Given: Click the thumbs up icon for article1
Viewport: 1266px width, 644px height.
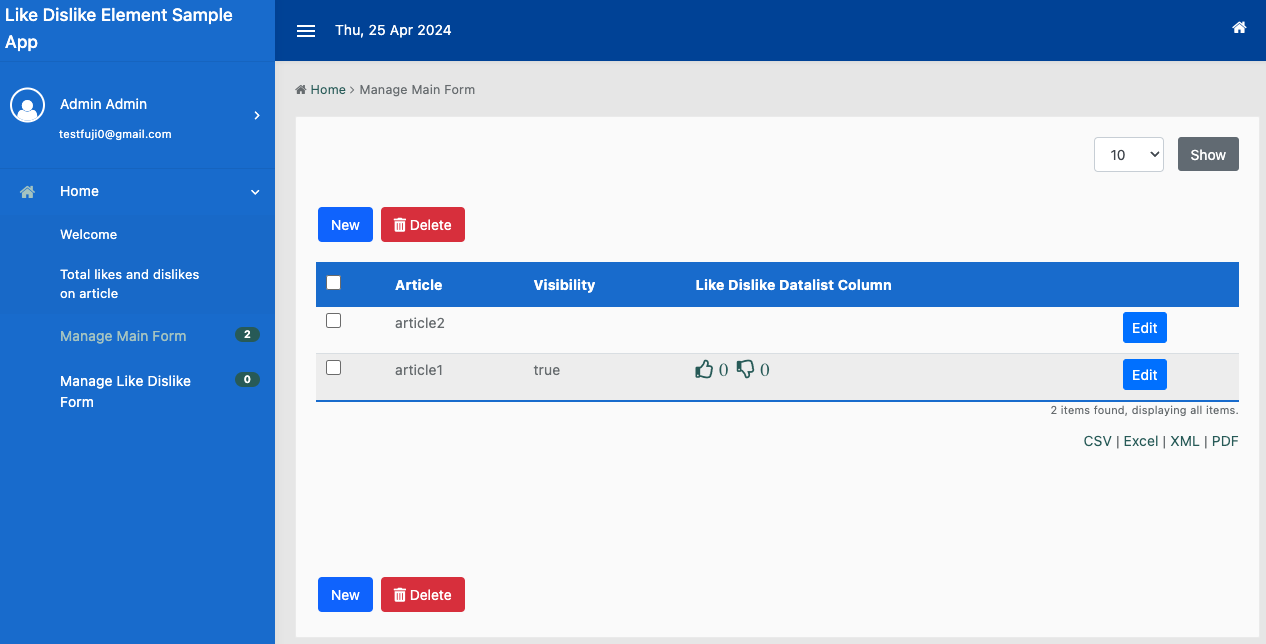Looking at the screenshot, I should (x=704, y=370).
